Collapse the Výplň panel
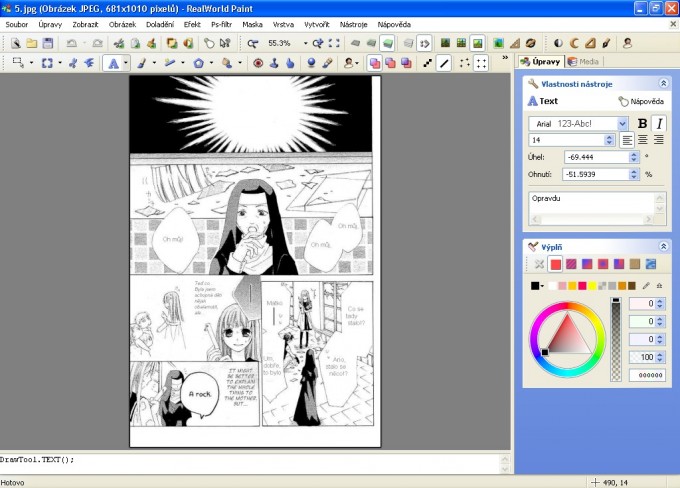680x488 pixels. (x=663, y=246)
